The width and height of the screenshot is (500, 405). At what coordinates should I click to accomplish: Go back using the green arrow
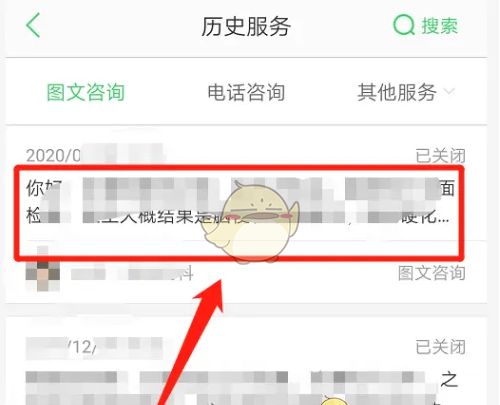click(33, 25)
